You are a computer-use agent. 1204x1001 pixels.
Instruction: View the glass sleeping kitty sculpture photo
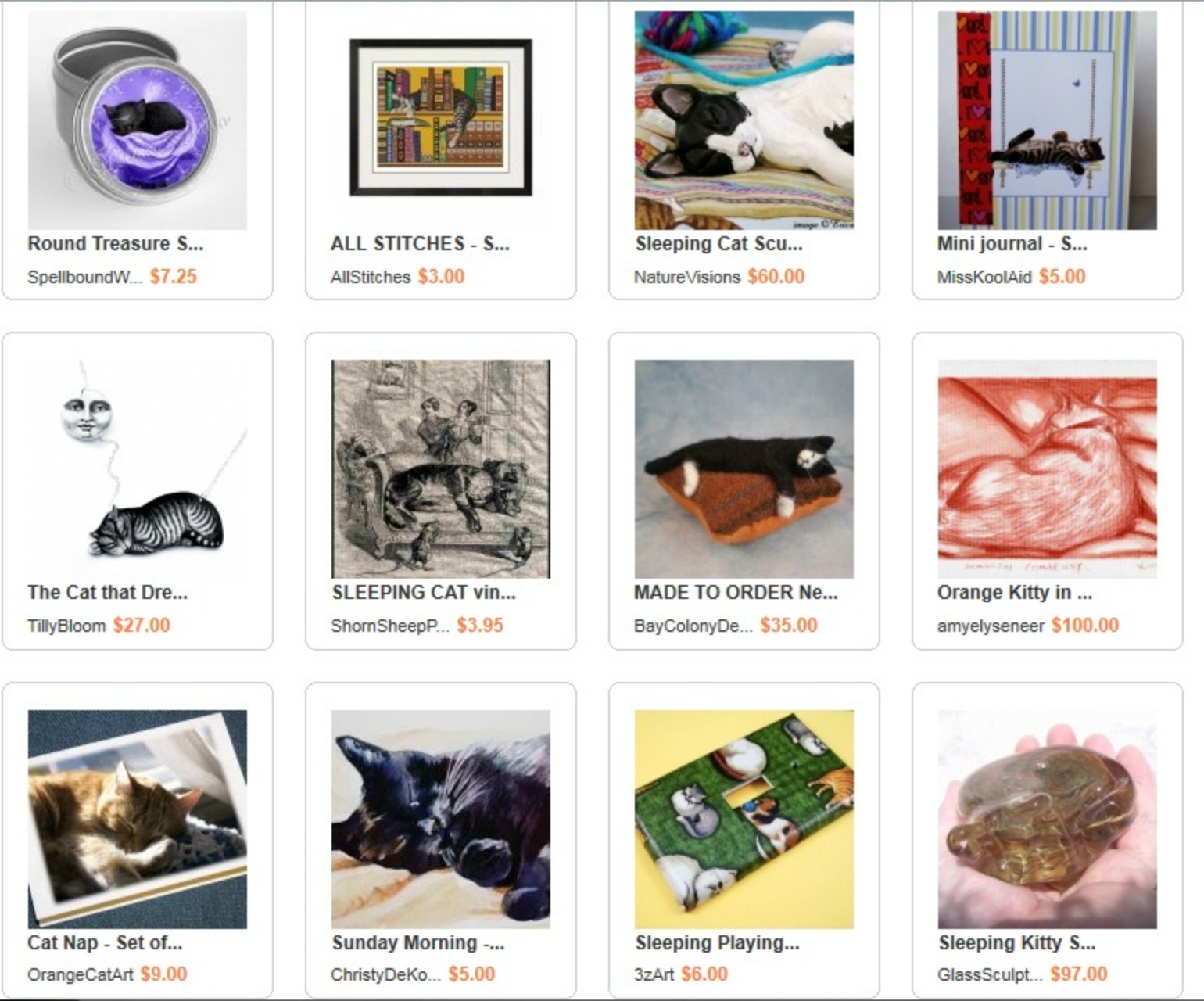pyautogui.click(x=1047, y=820)
